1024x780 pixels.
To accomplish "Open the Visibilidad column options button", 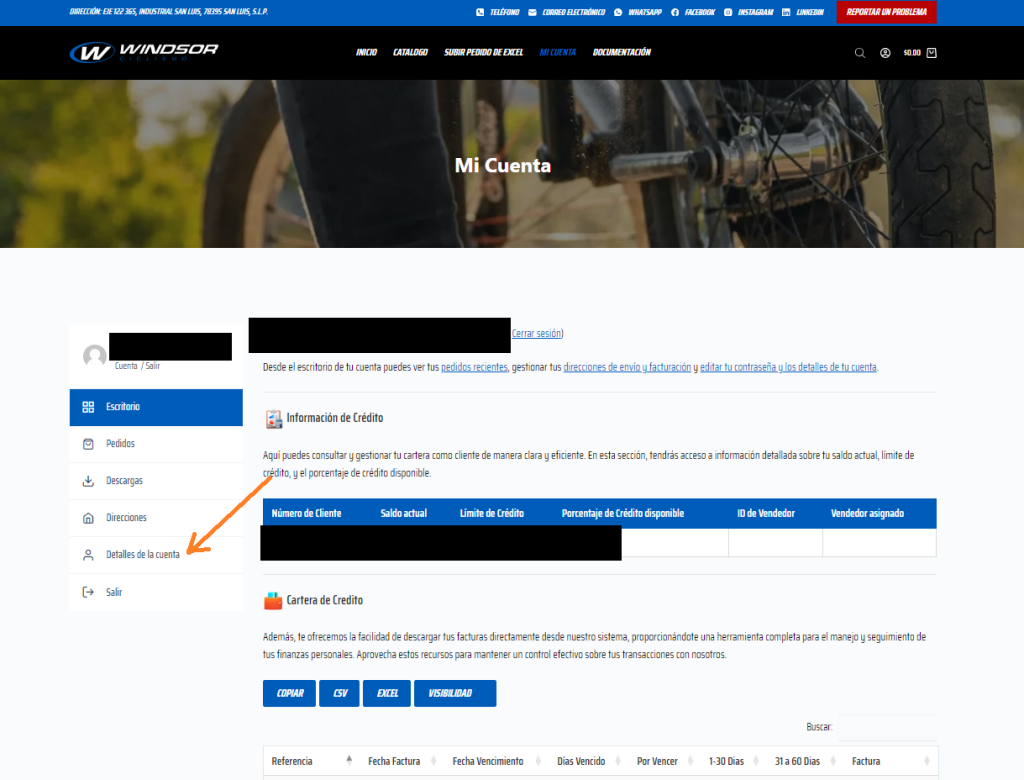I will [454, 693].
